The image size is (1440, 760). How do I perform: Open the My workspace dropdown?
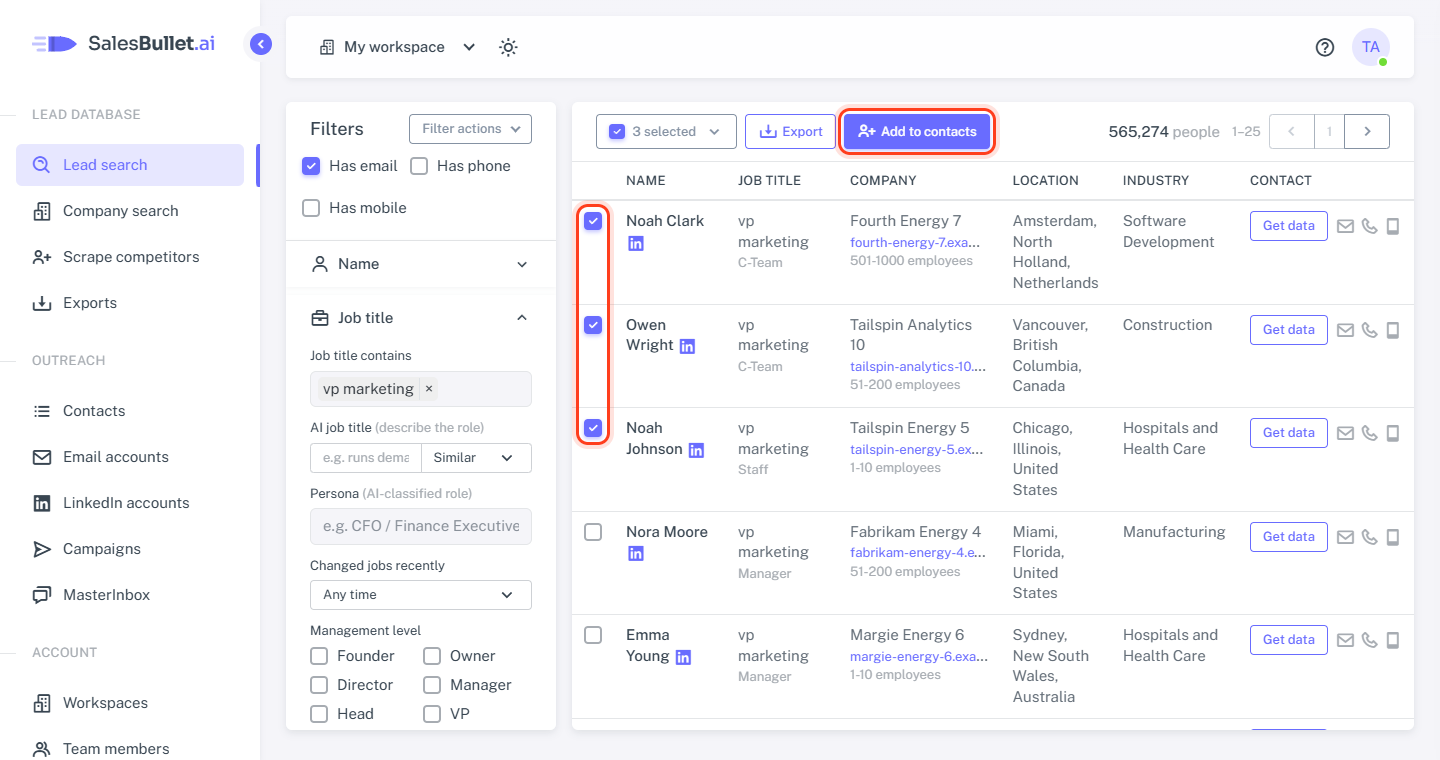tap(397, 47)
